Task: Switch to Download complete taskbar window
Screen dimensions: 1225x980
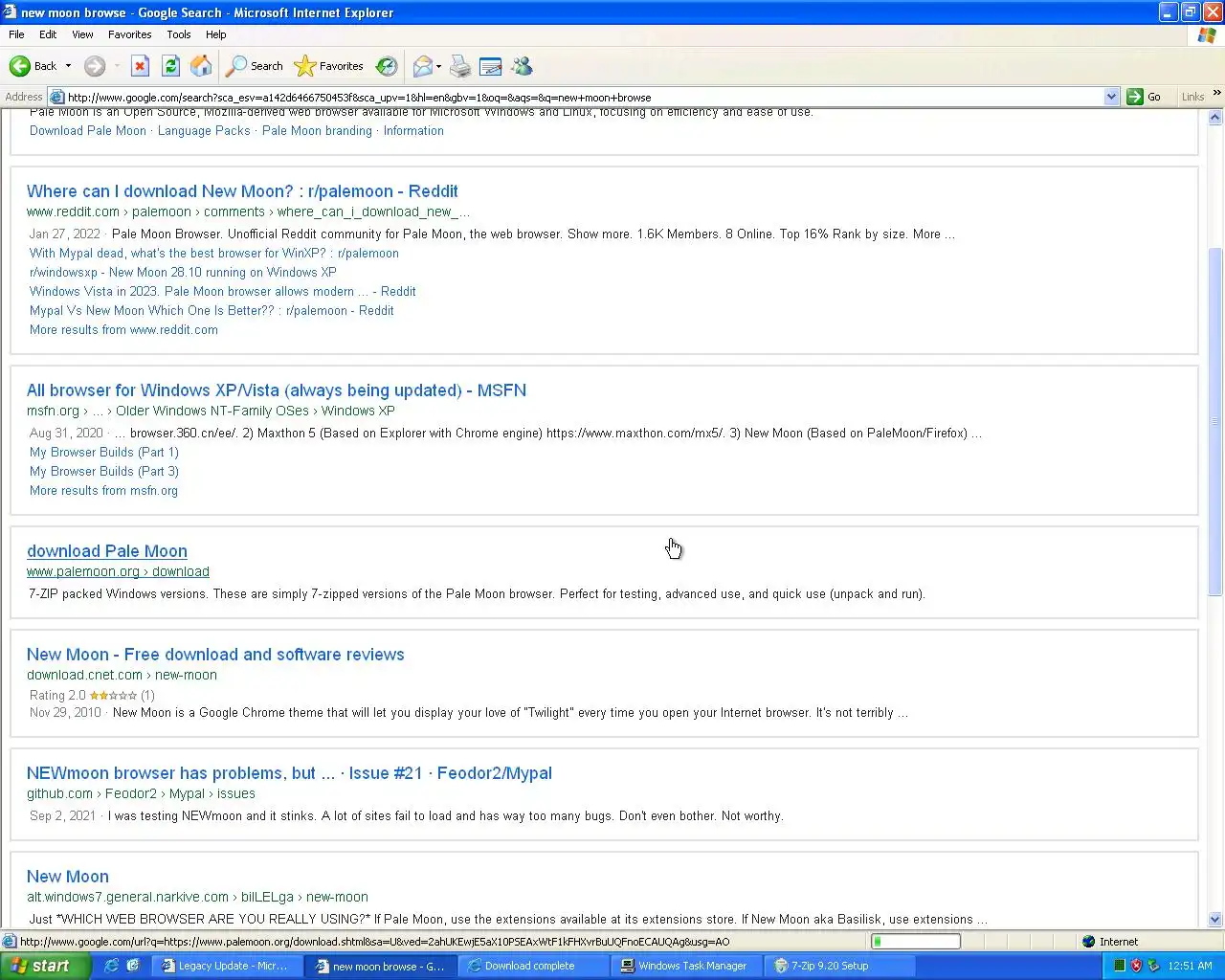Action: tap(531, 966)
